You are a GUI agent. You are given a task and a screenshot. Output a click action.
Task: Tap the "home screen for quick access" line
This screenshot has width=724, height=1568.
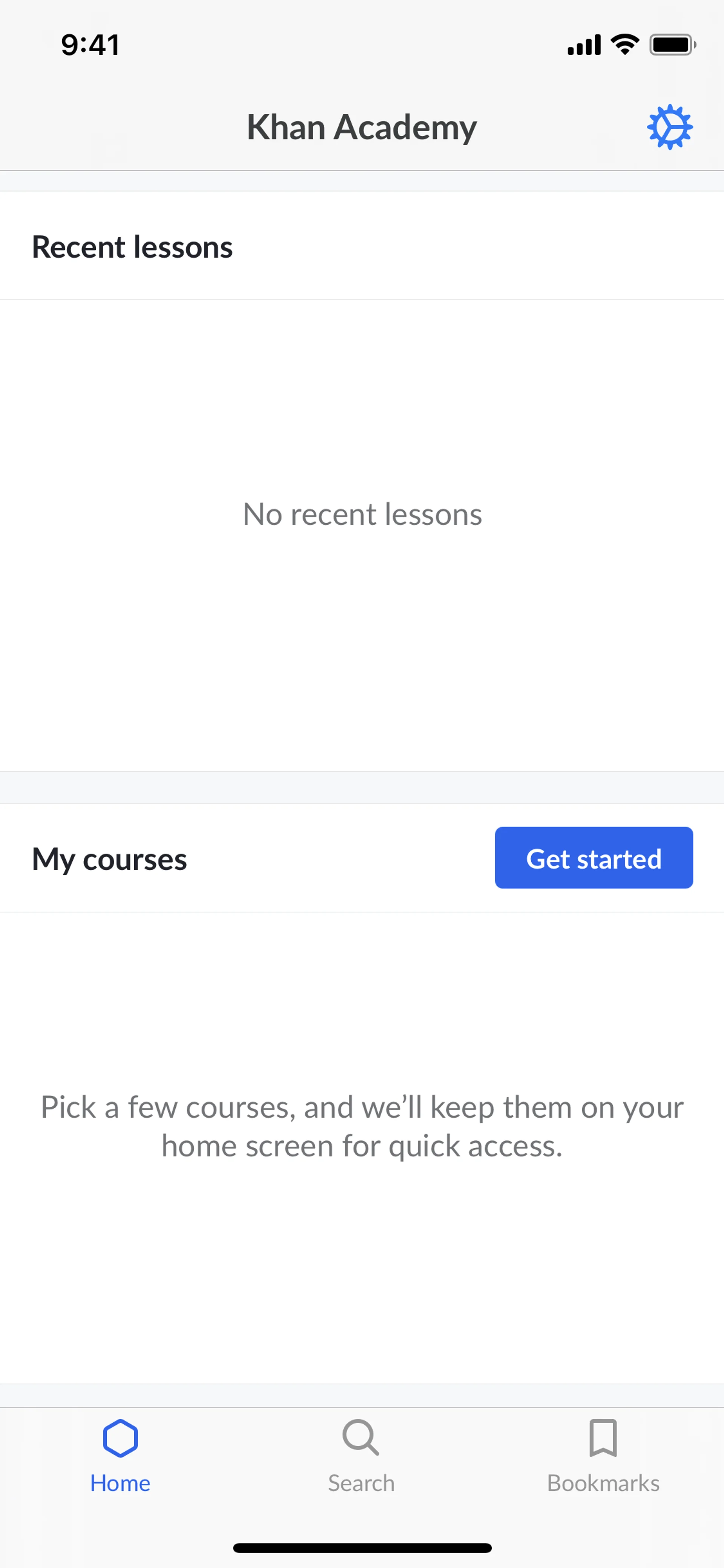(362, 1146)
